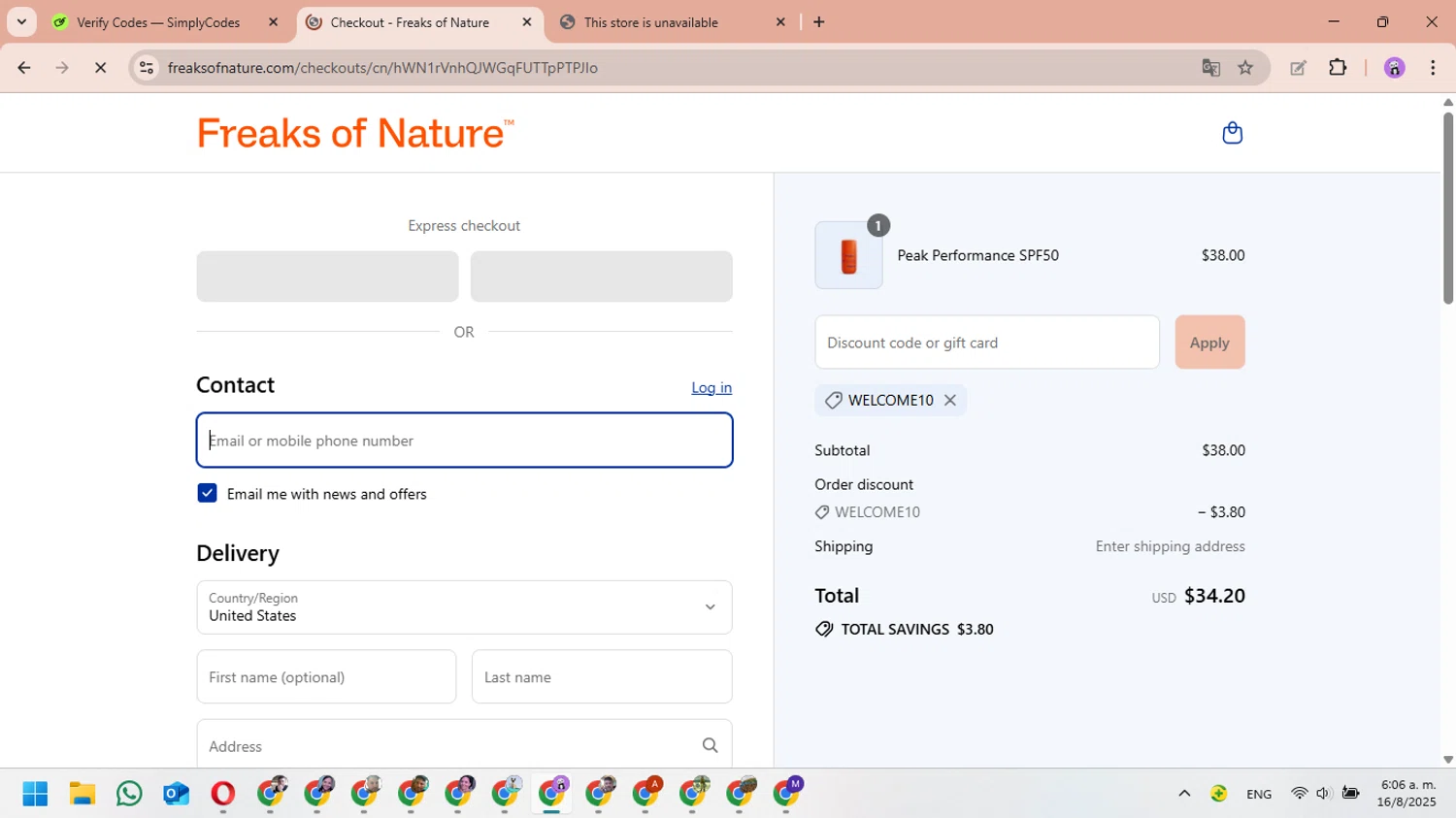Click the ENG language indicator
Viewport: 1456px width, 818px height.
click(x=1259, y=794)
